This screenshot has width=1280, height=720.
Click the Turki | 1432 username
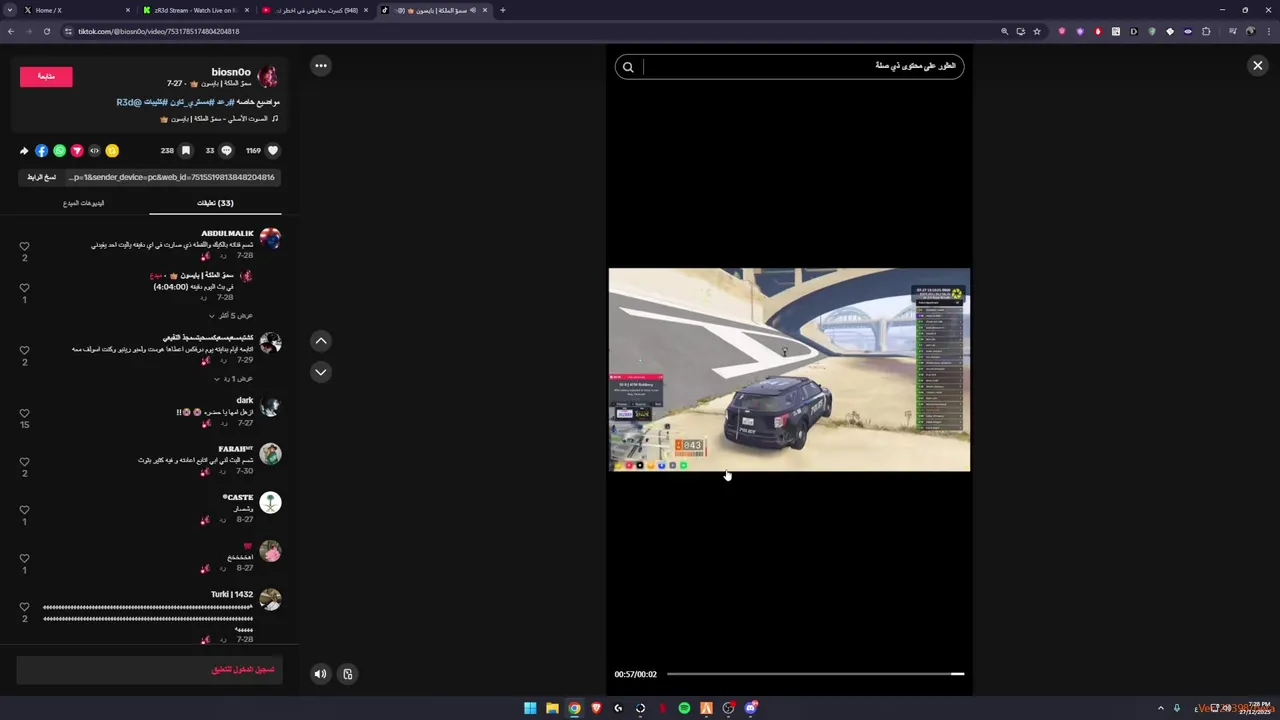pyautogui.click(x=232, y=594)
